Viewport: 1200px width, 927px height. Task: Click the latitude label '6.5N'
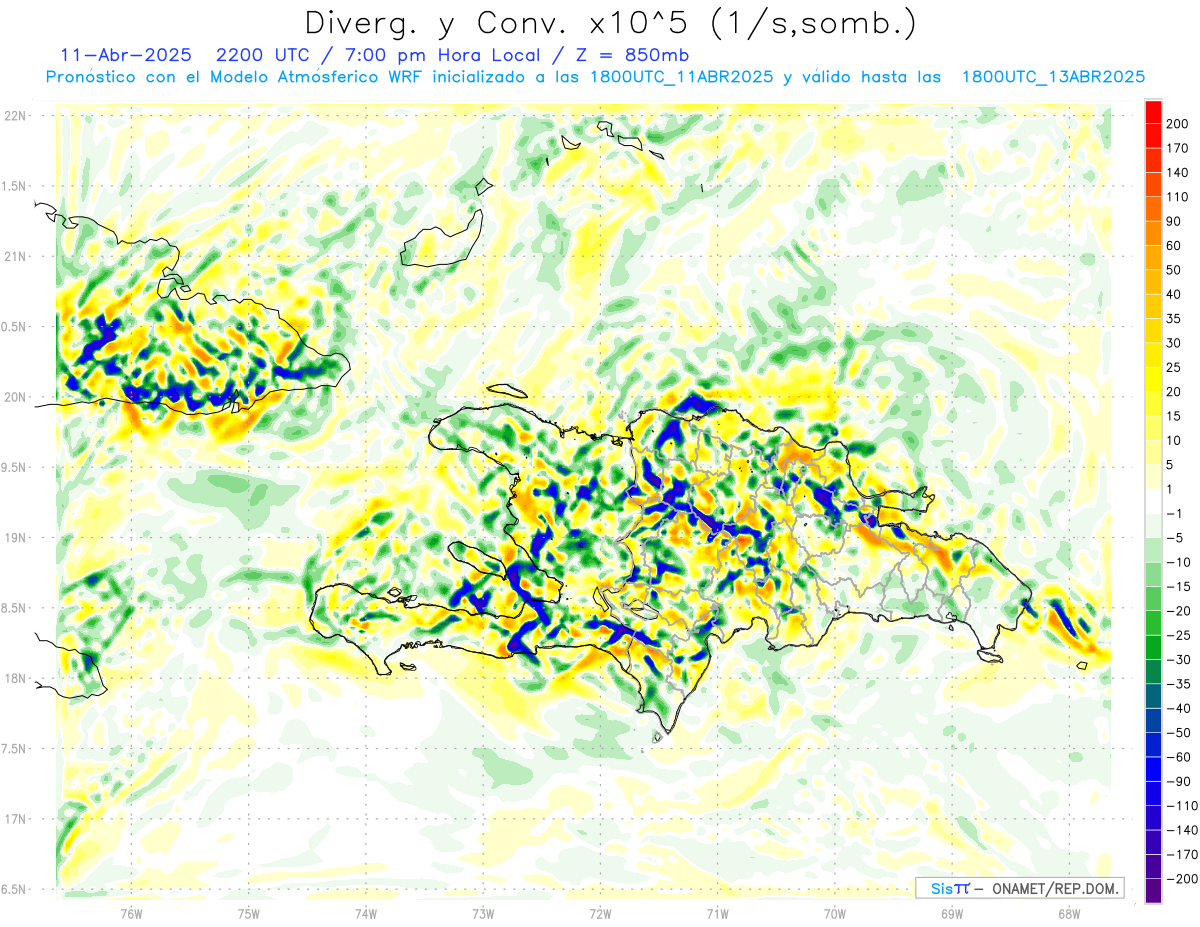click(x=13, y=889)
